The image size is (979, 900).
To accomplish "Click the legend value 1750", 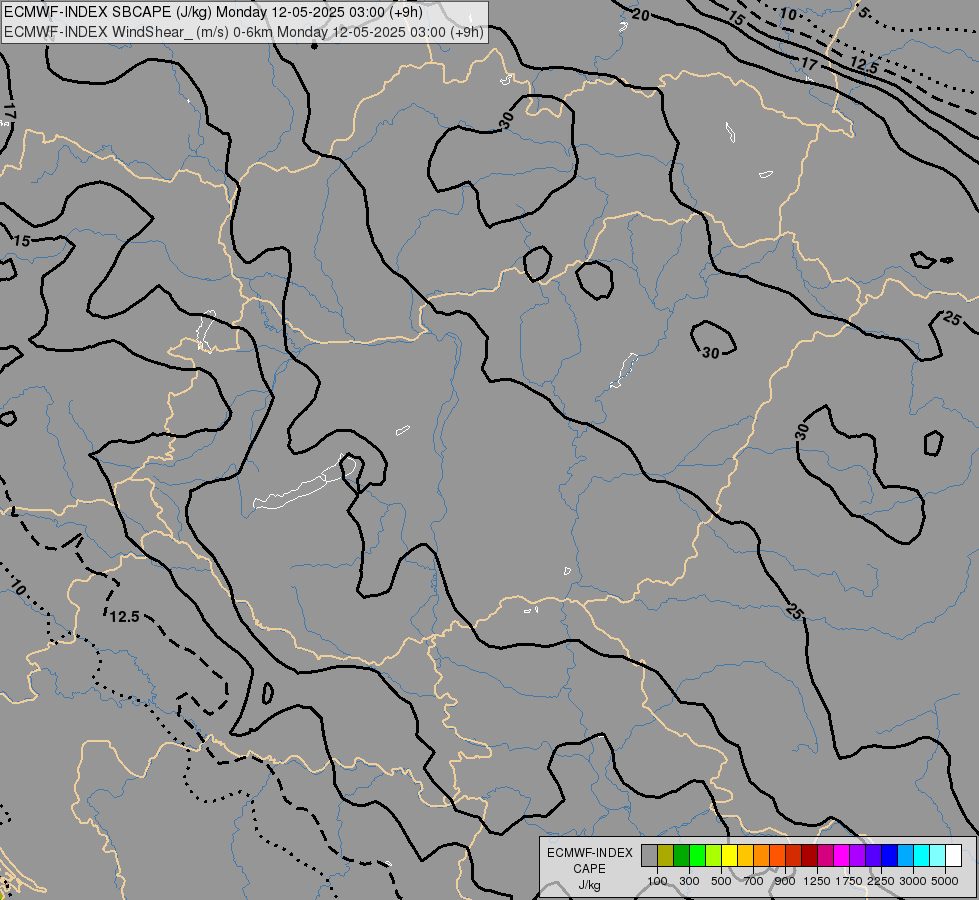I will pos(849,881).
